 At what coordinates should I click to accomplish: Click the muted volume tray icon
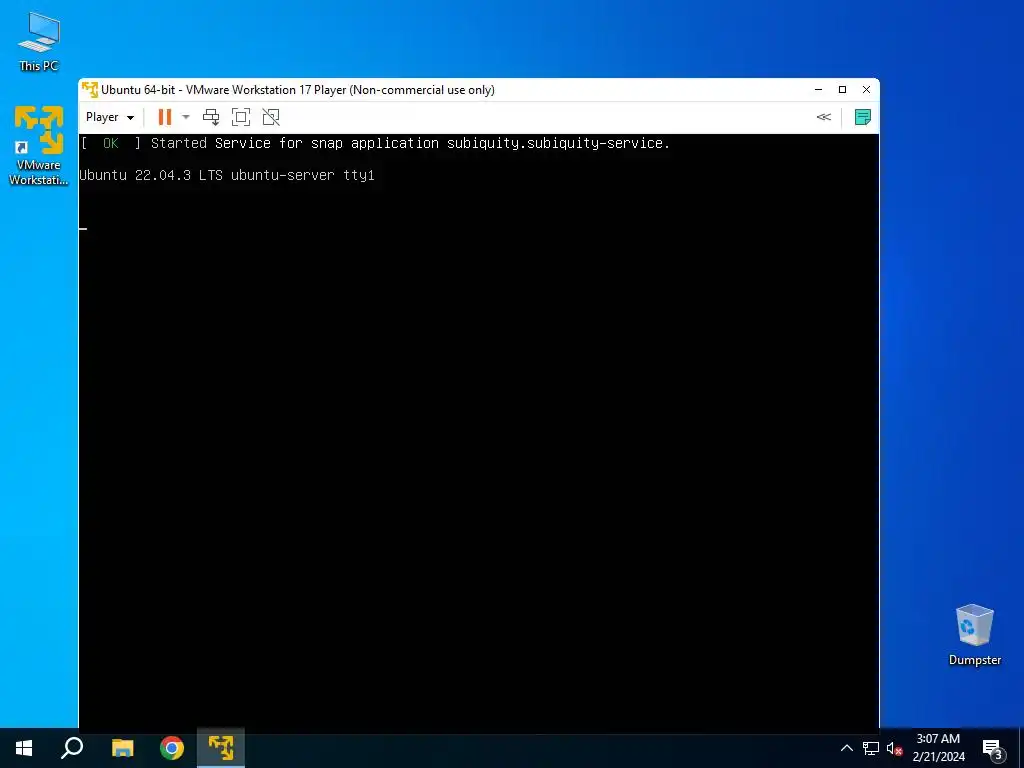coord(894,748)
